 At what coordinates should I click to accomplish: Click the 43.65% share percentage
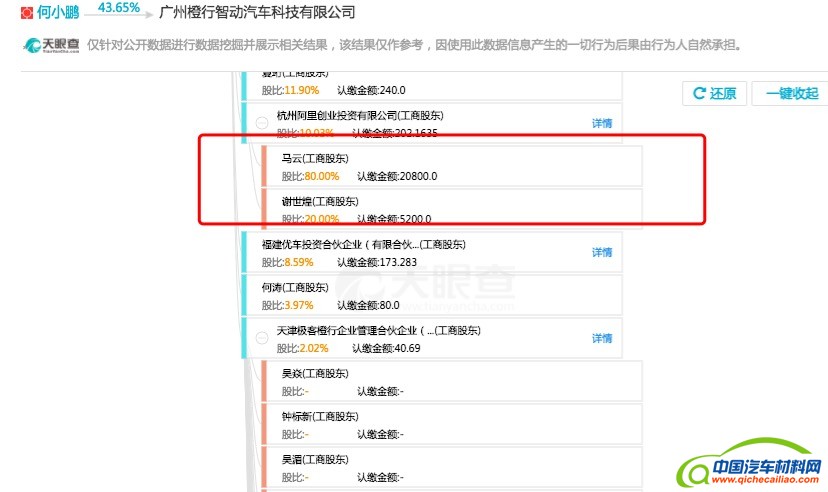pos(118,7)
